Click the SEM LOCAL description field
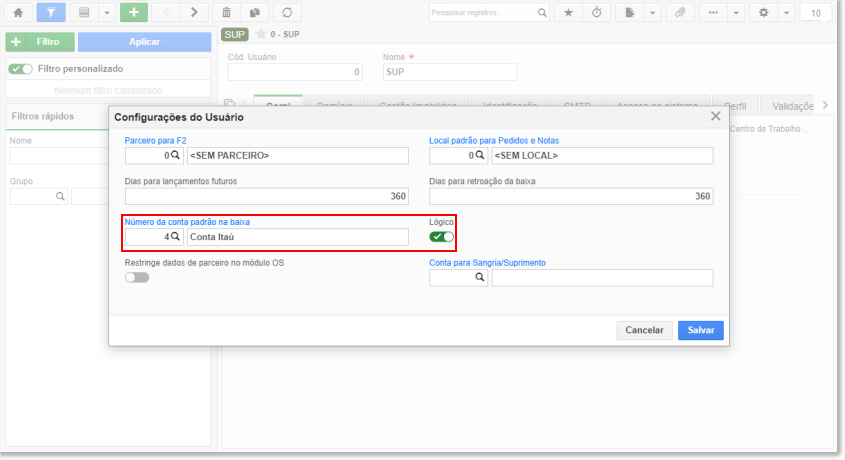 602,156
